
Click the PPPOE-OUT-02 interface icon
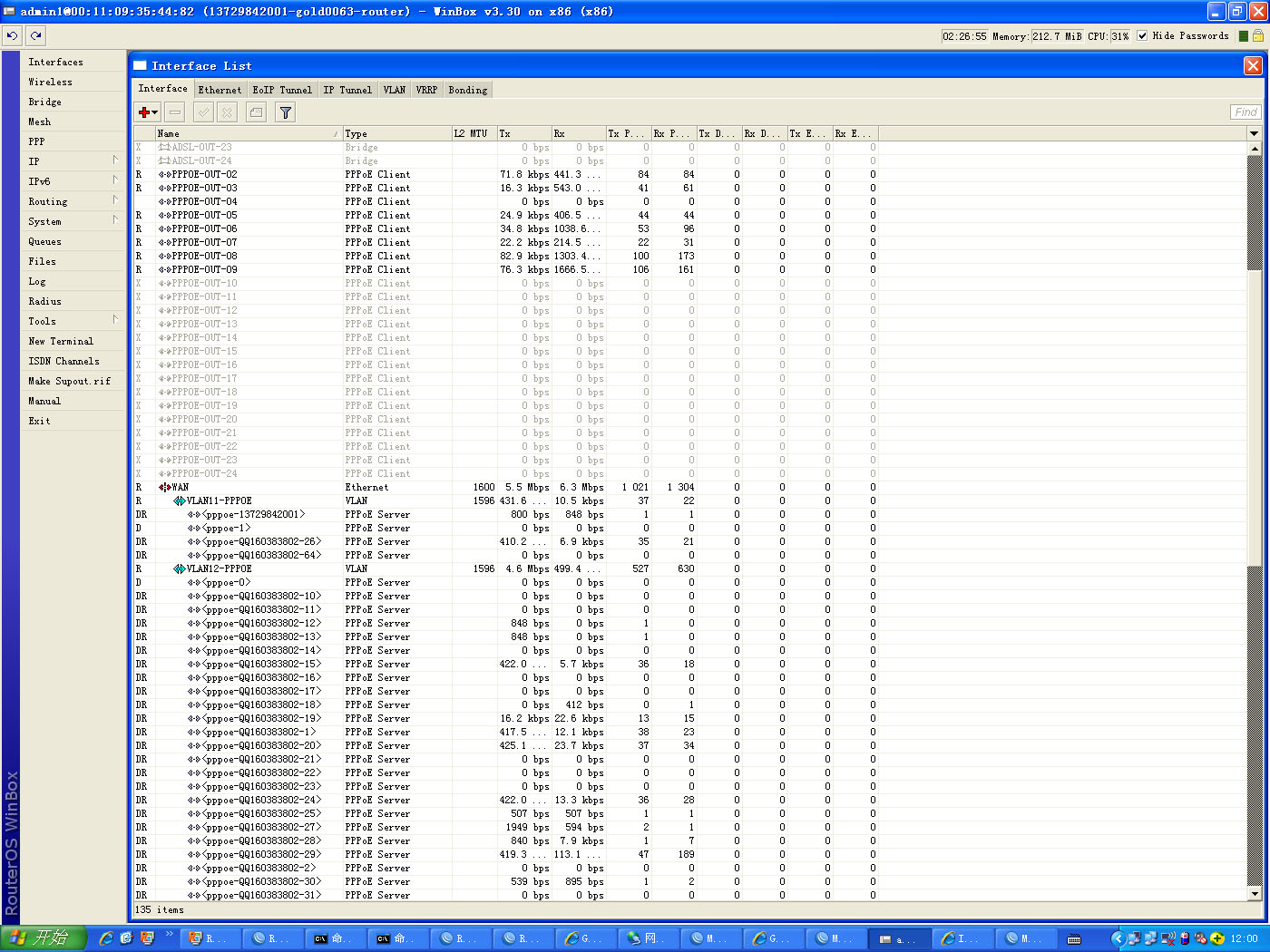click(x=164, y=175)
